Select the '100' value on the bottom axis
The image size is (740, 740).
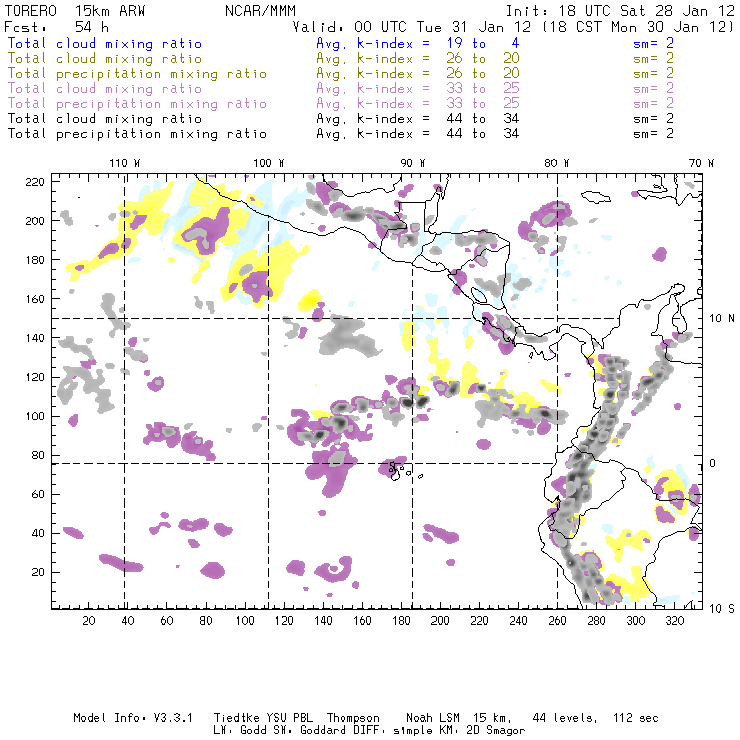point(245,621)
